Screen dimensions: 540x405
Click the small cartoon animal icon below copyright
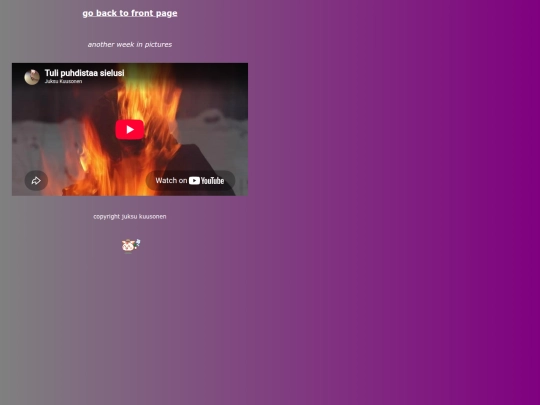[x=131, y=246]
